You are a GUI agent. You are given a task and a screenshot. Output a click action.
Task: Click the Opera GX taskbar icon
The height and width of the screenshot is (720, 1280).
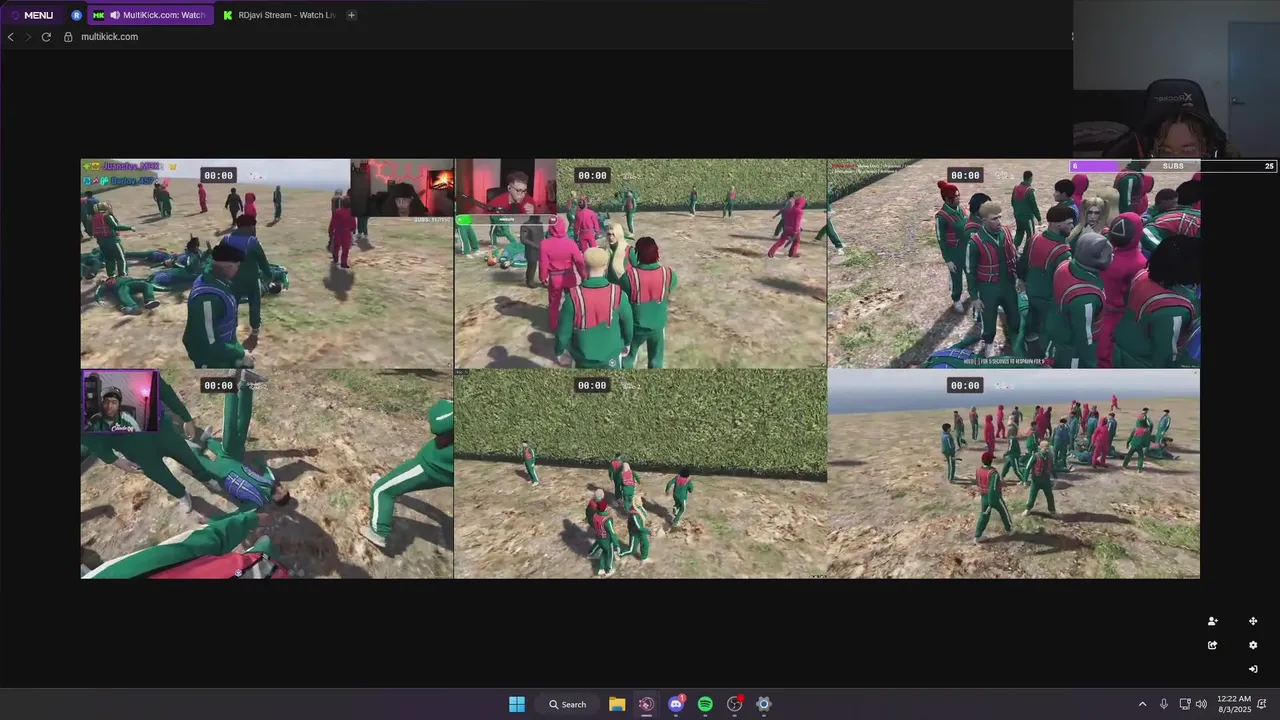click(646, 704)
